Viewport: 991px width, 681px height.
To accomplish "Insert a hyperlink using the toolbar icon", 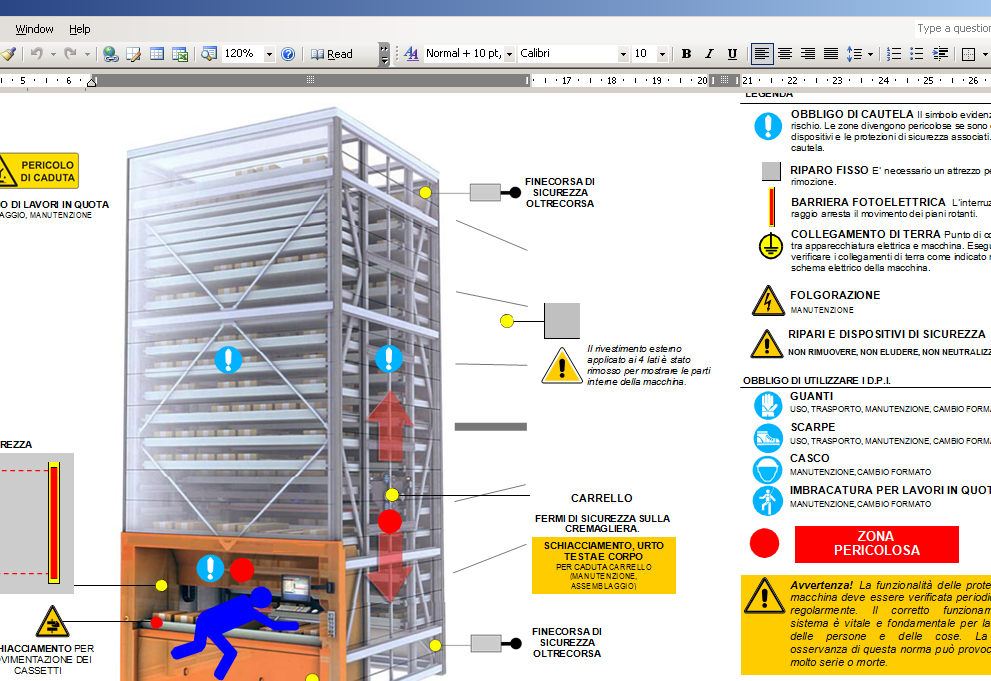I will coord(111,54).
